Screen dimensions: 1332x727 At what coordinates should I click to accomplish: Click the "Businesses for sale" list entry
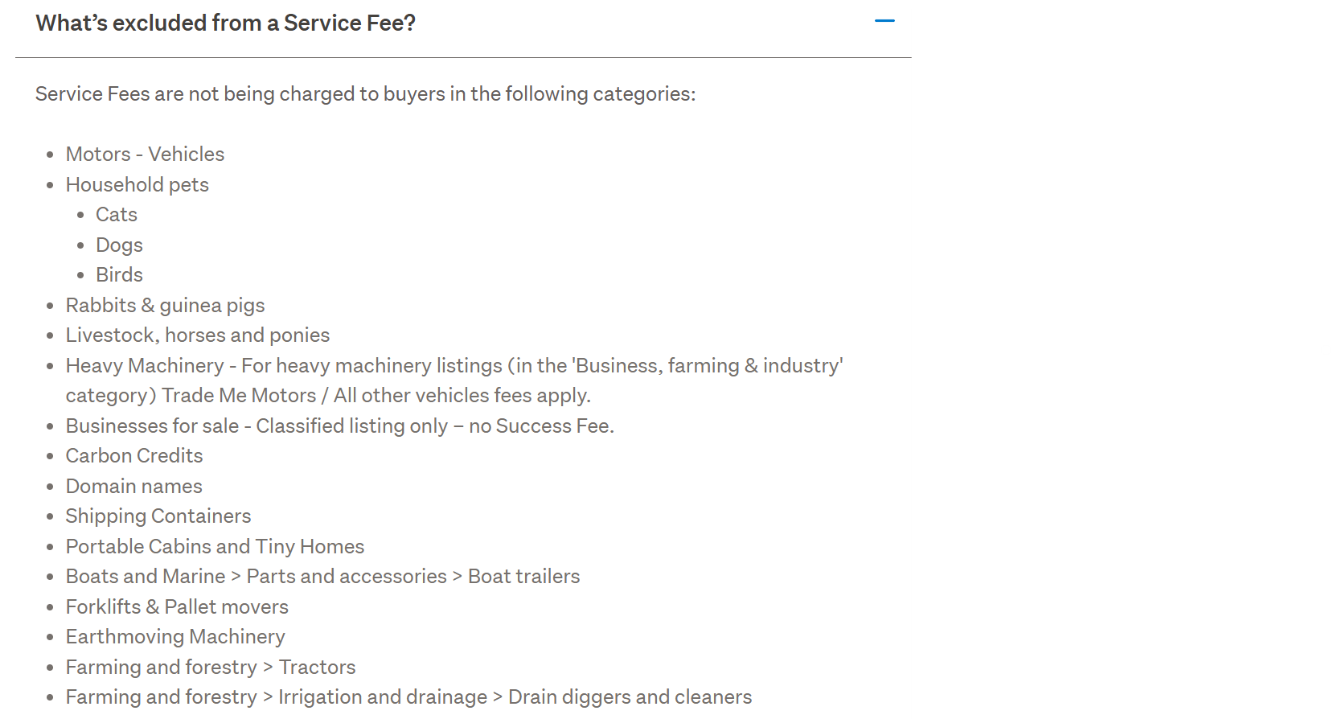152,426
